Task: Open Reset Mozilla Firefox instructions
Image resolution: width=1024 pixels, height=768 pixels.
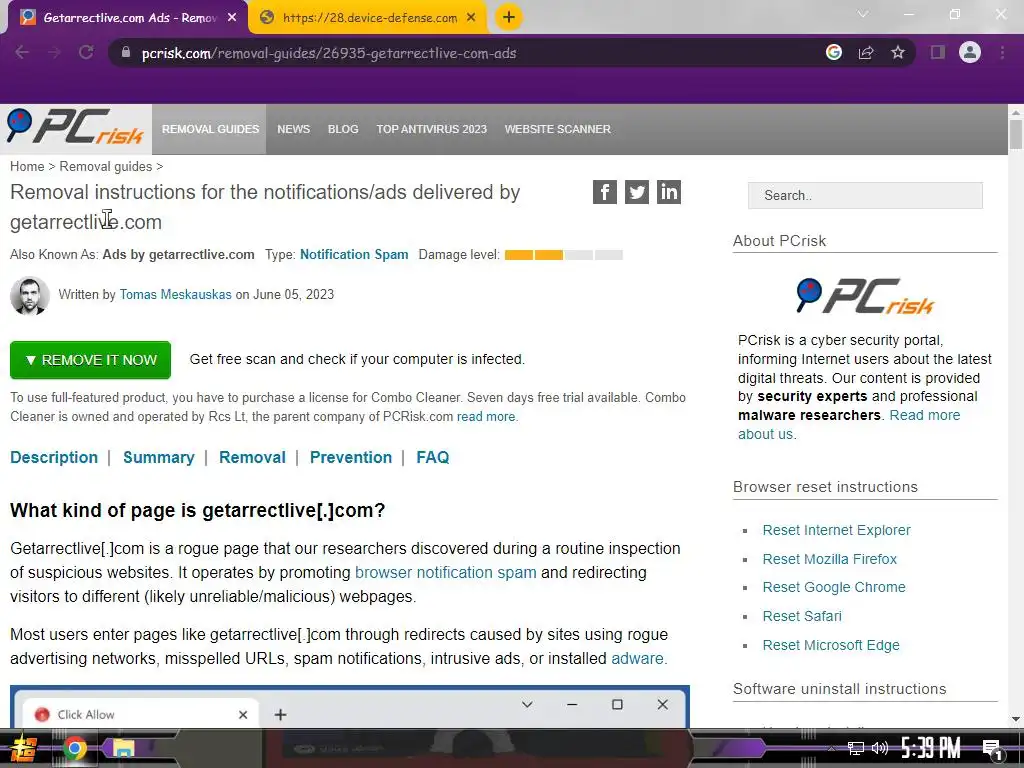Action: tap(829, 559)
